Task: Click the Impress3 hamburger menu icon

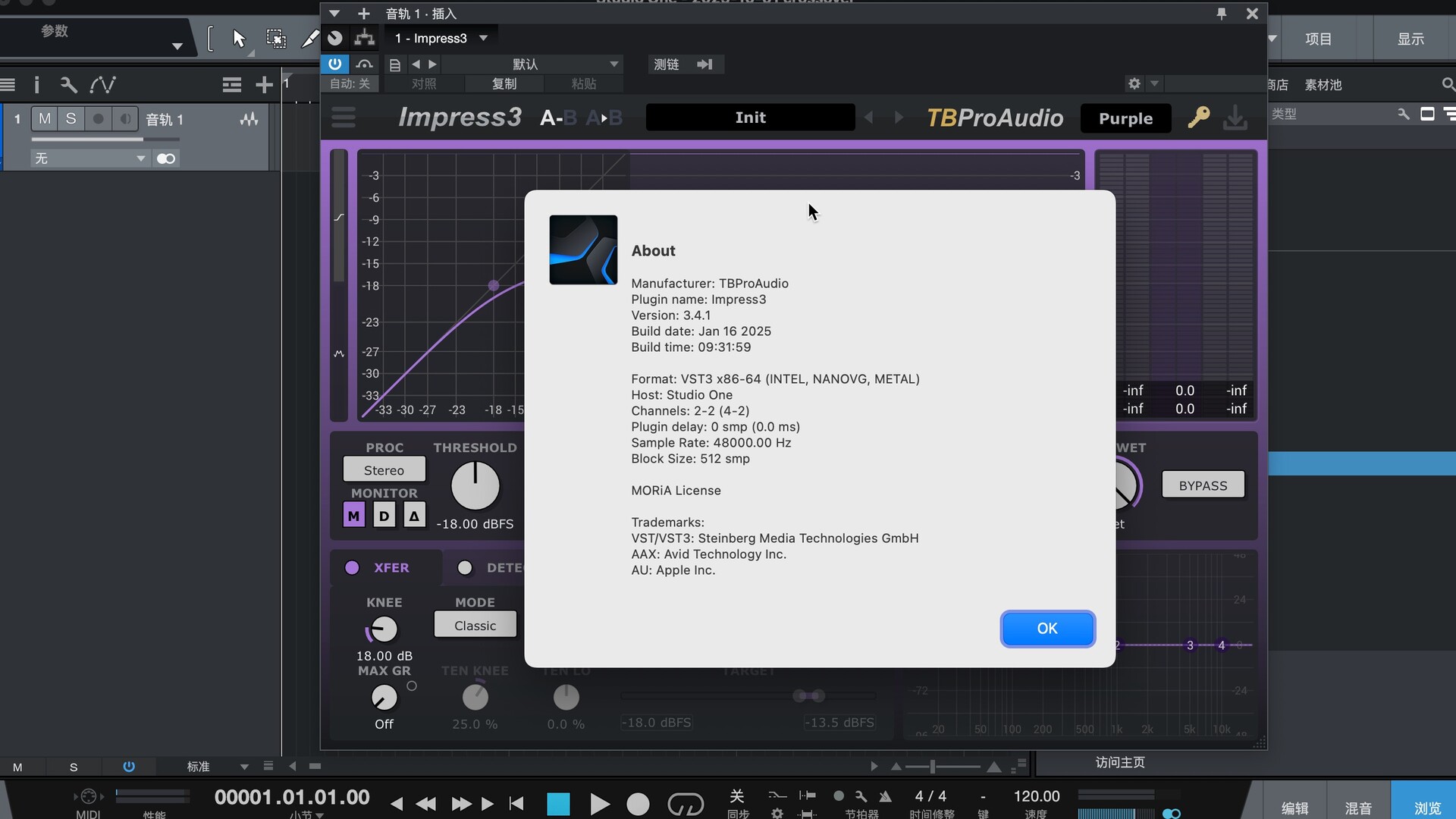Action: (344, 118)
